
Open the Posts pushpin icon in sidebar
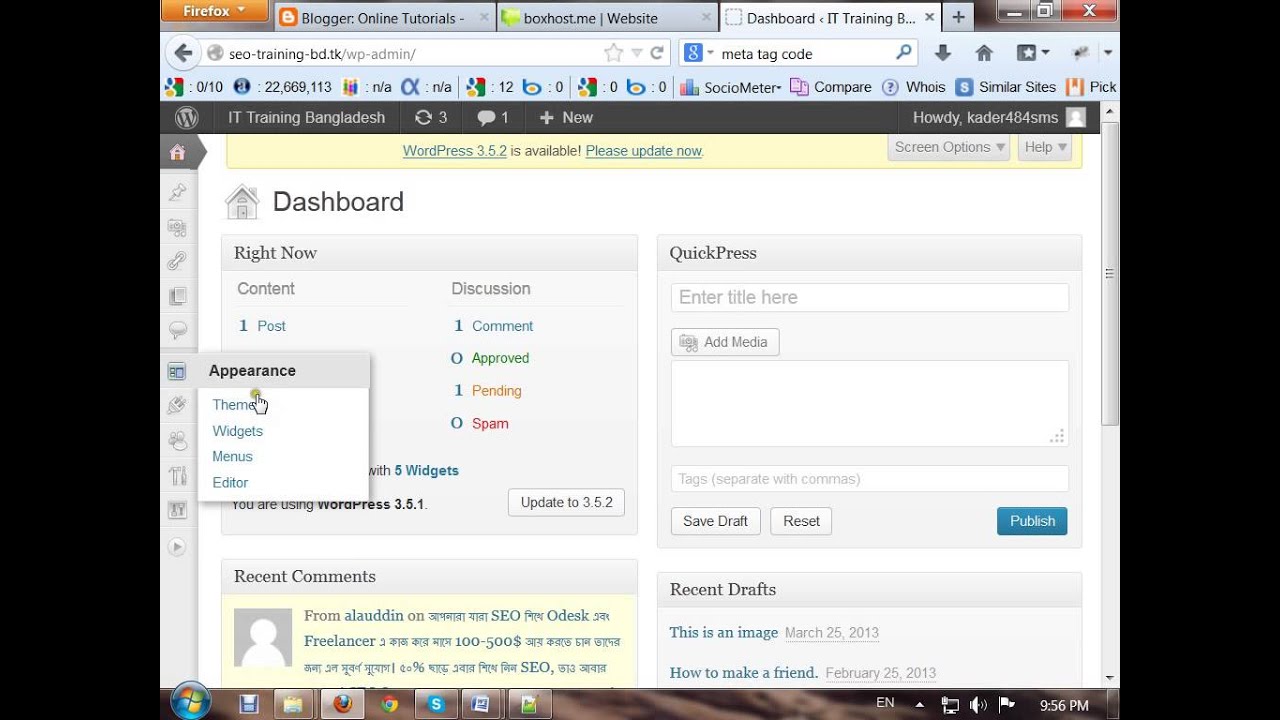tap(177, 192)
